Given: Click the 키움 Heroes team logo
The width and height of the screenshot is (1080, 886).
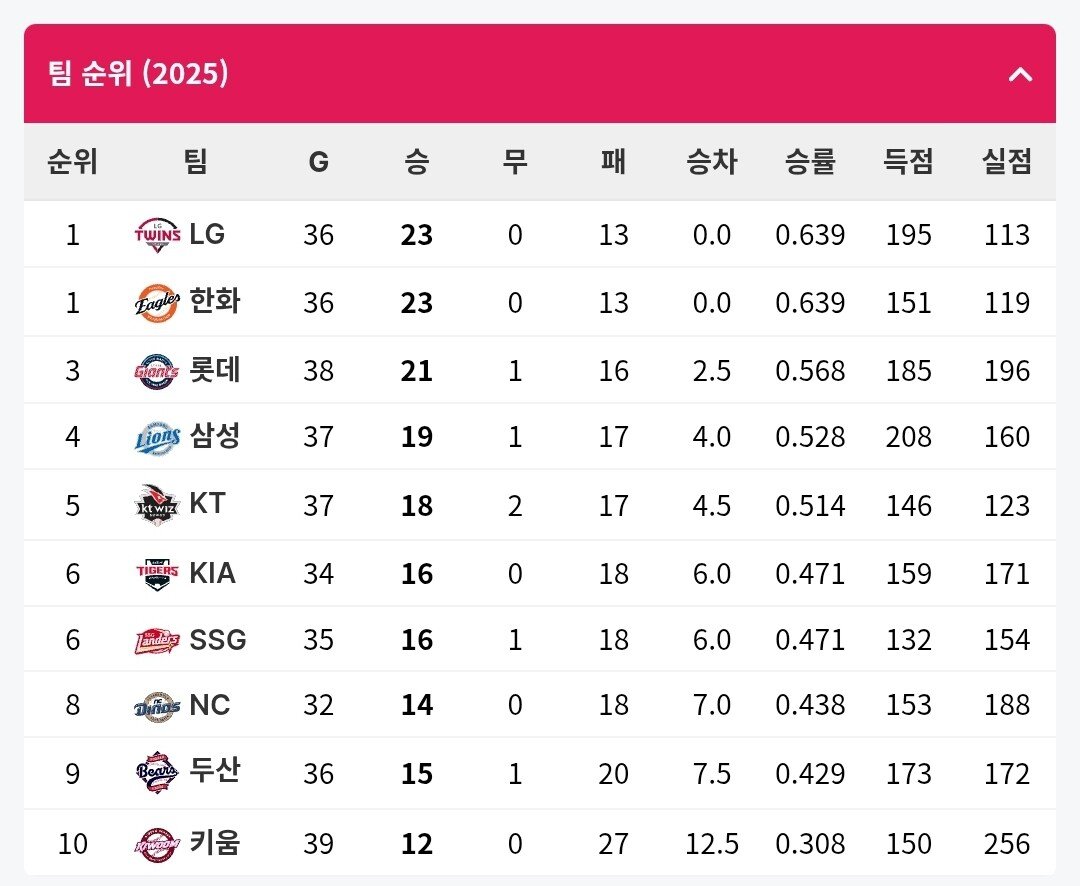Looking at the screenshot, I should pyautogui.click(x=158, y=844).
